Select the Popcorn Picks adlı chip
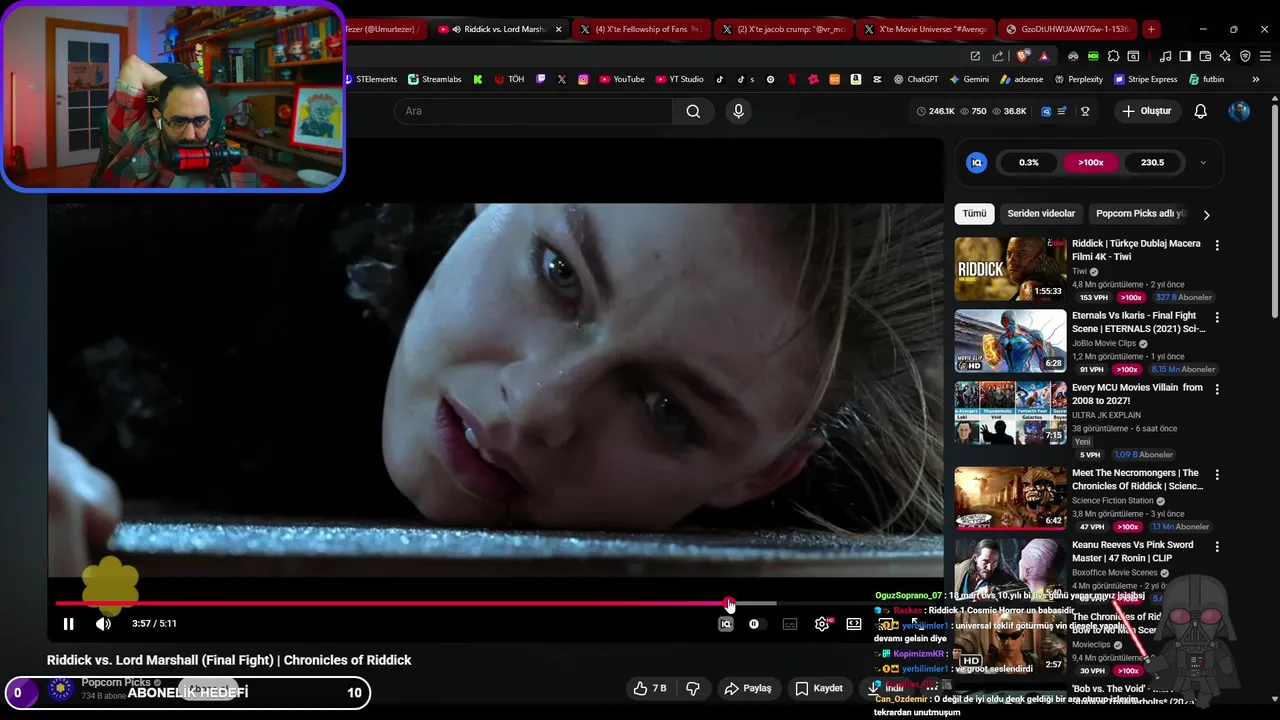 coord(1140,214)
